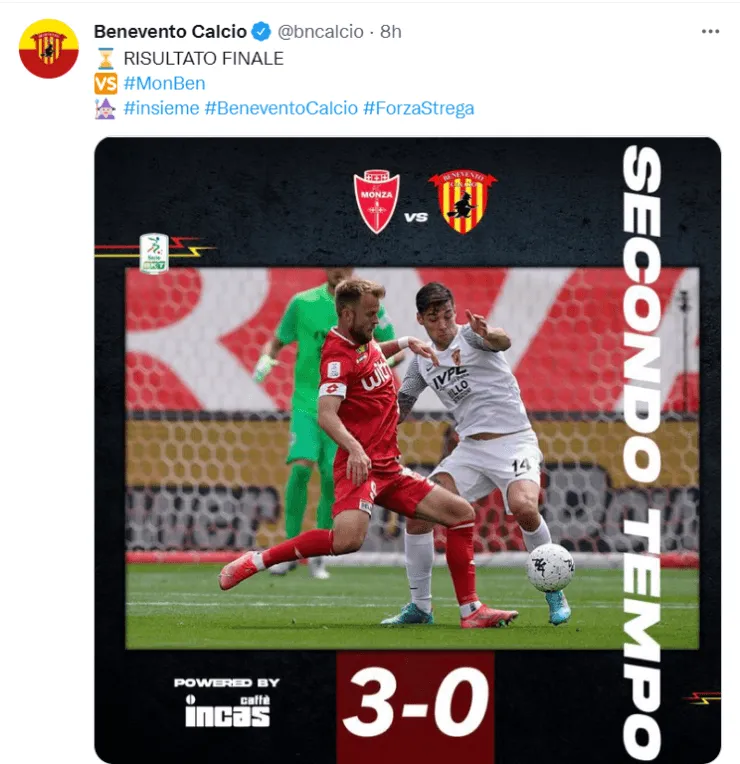Open the match photo of players

tap(412, 458)
